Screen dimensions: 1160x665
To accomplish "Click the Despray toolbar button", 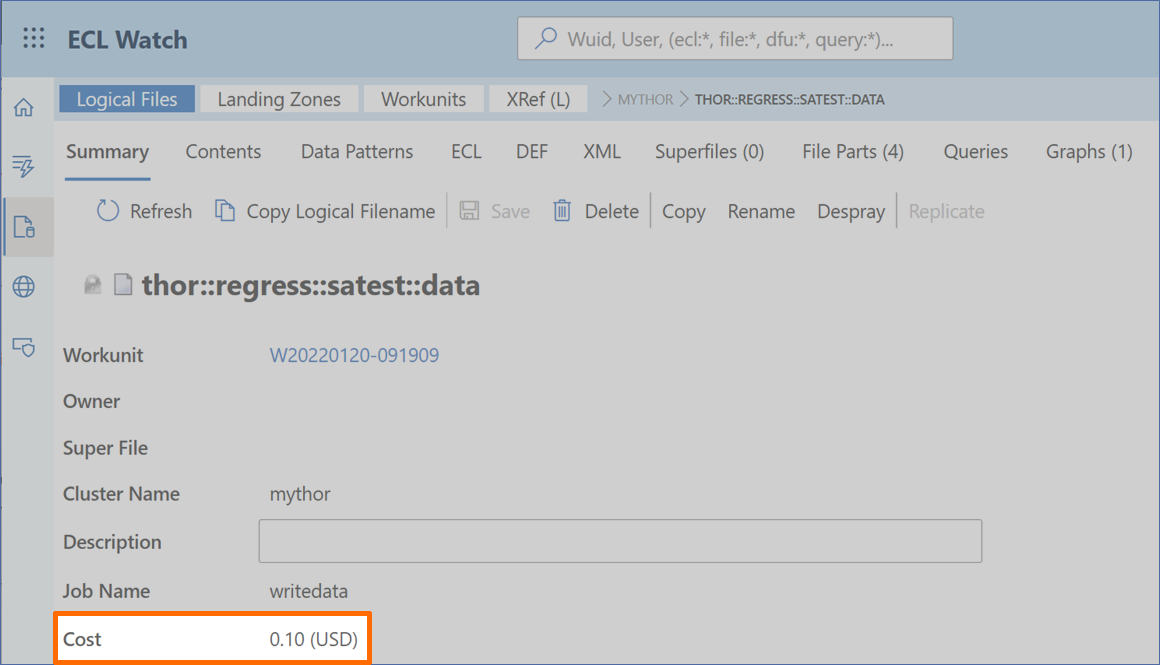I will point(851,211).
